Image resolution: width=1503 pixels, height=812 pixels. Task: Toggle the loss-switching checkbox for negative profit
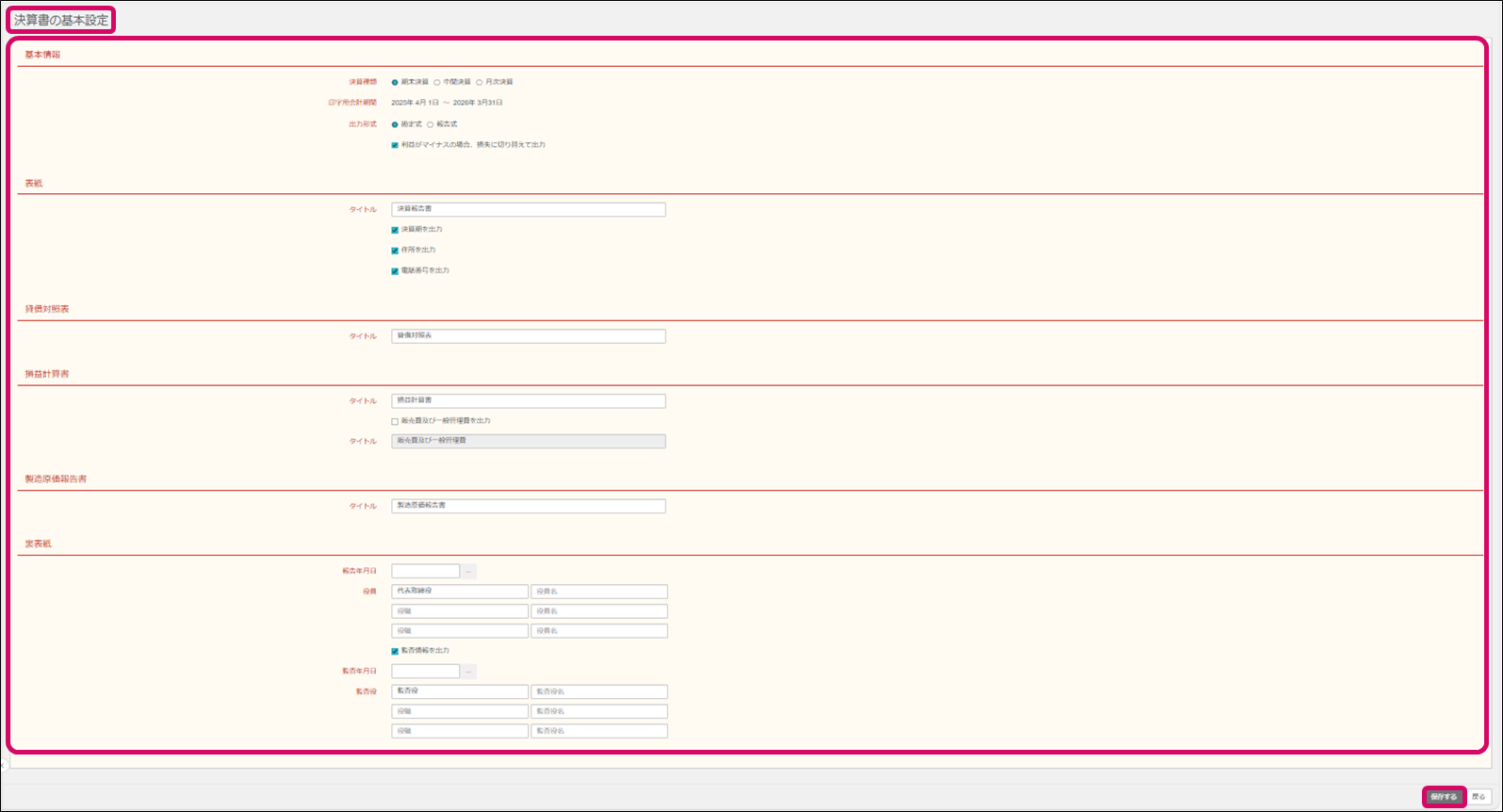click(x=395, y=145)
